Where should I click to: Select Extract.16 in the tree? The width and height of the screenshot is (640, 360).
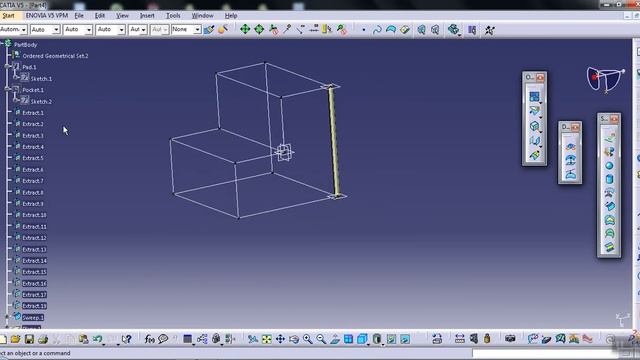coord(34,283)
